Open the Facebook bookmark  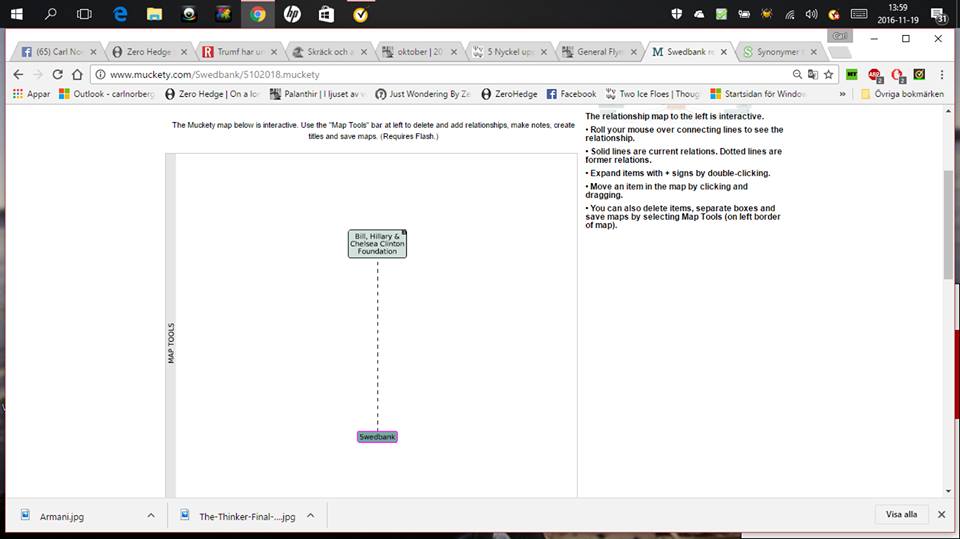coord(571,94)
